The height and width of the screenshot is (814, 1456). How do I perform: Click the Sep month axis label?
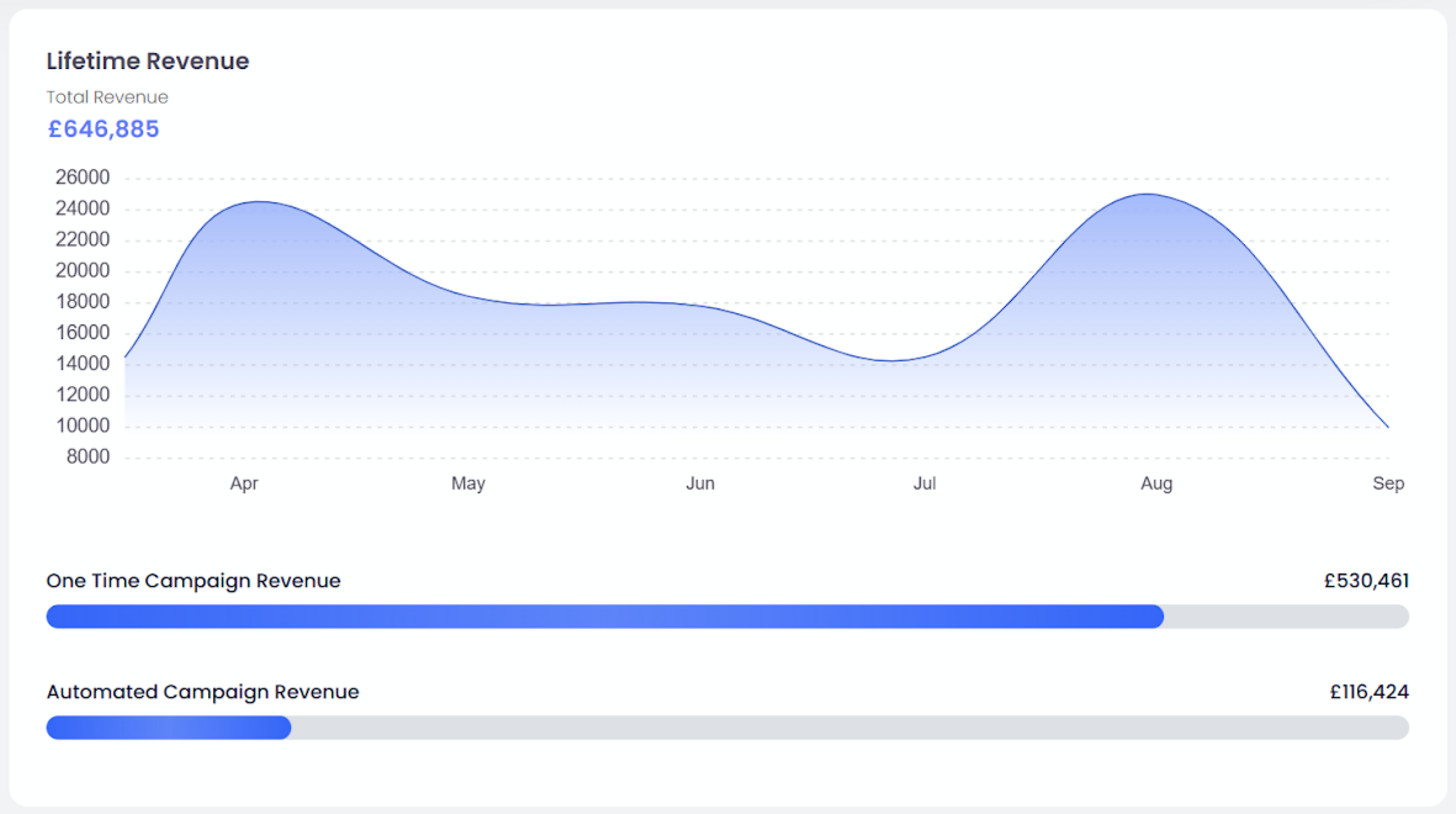[1388, 483]
